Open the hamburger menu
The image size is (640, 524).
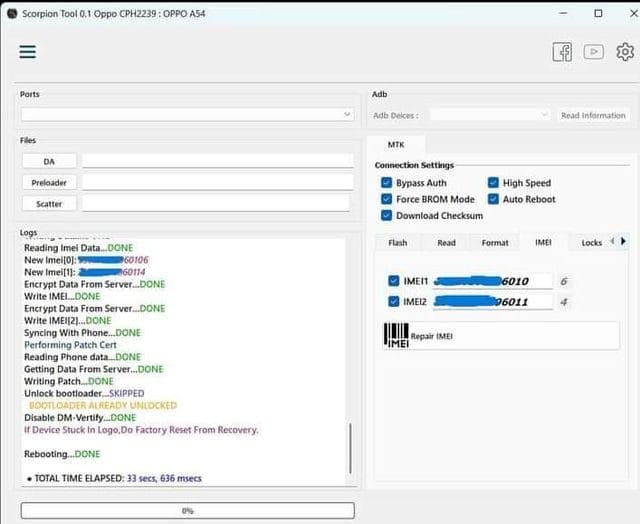point(28,52)
